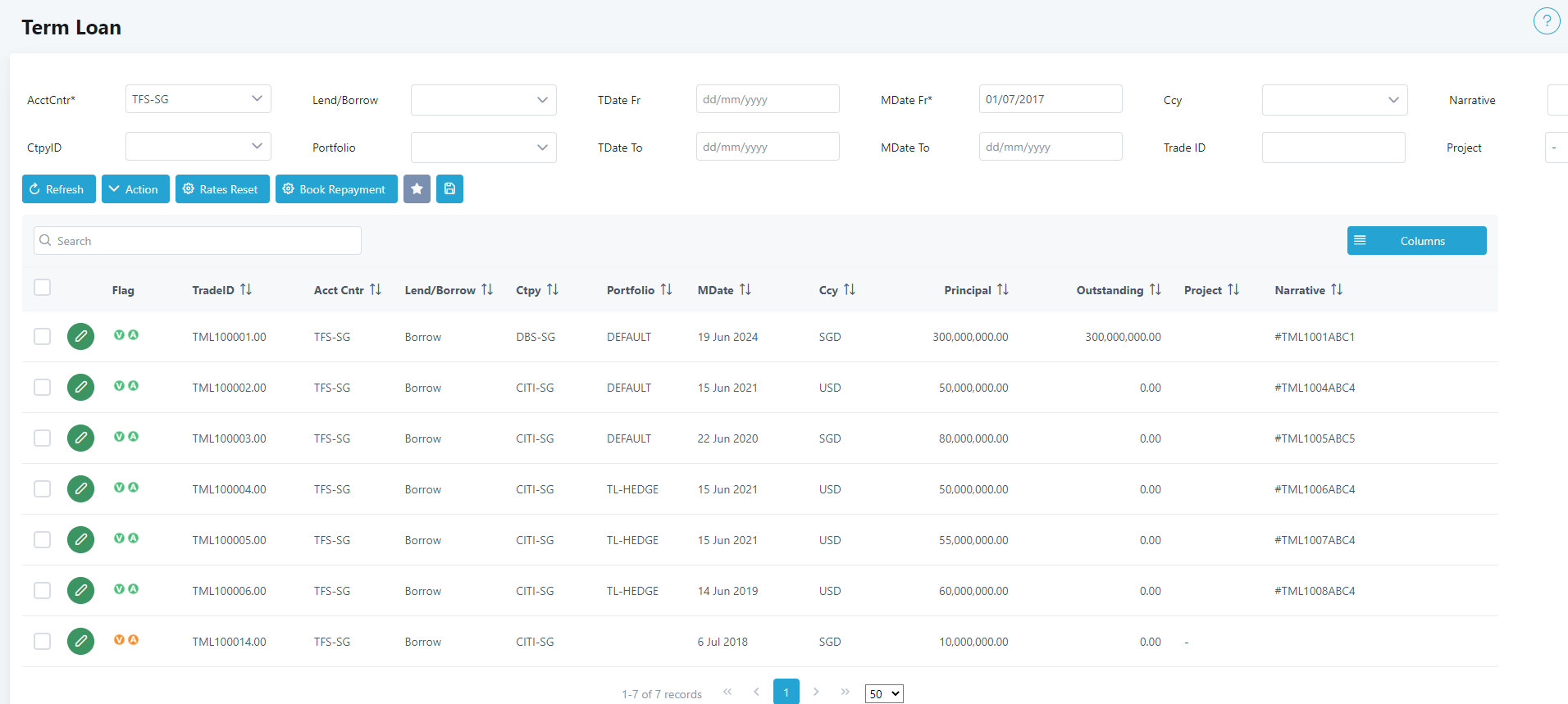Click the save disk icon button

tap(449, 189)
